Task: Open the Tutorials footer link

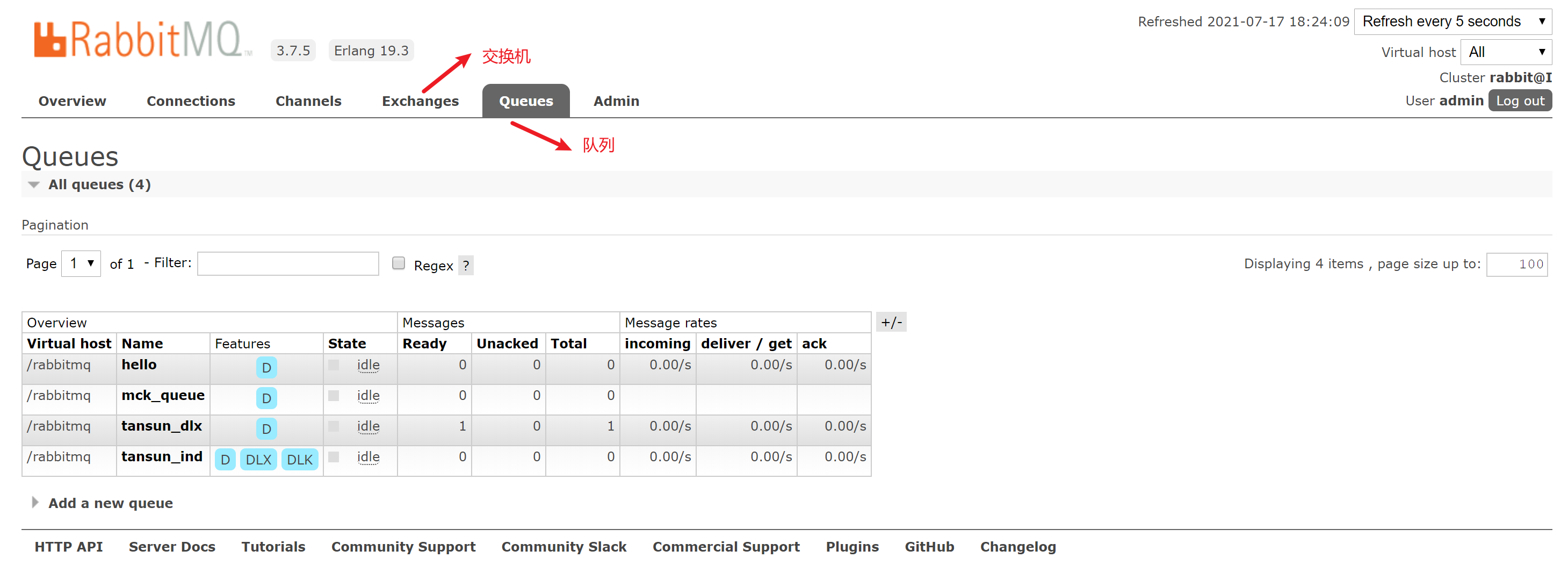Action: click(273, 546)
